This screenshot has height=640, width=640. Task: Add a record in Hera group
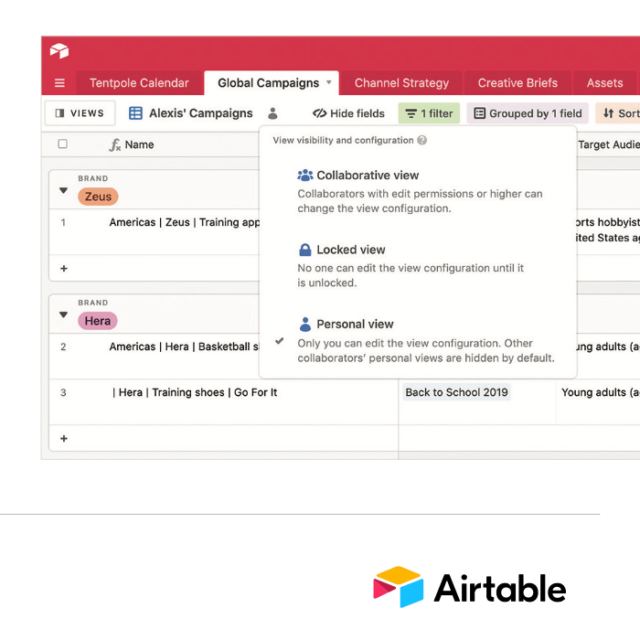pyautogui.click(x=64, y=438)
